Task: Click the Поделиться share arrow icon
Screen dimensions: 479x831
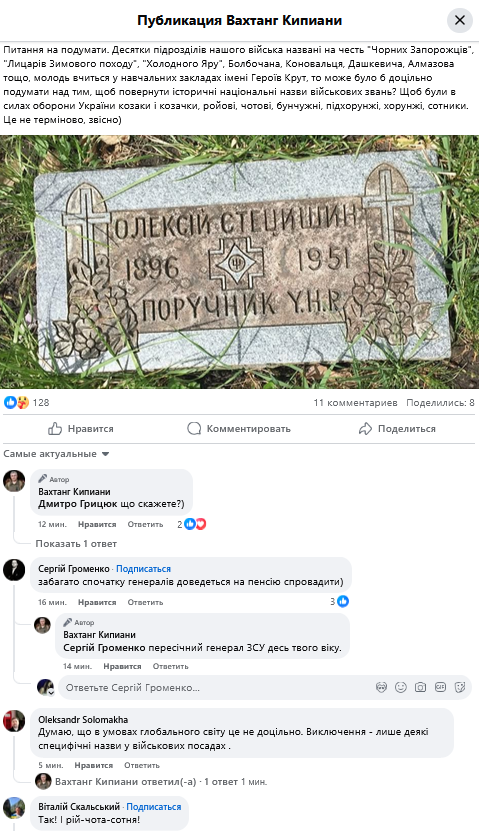Action: pyautogui.click(x=365, y=429)
